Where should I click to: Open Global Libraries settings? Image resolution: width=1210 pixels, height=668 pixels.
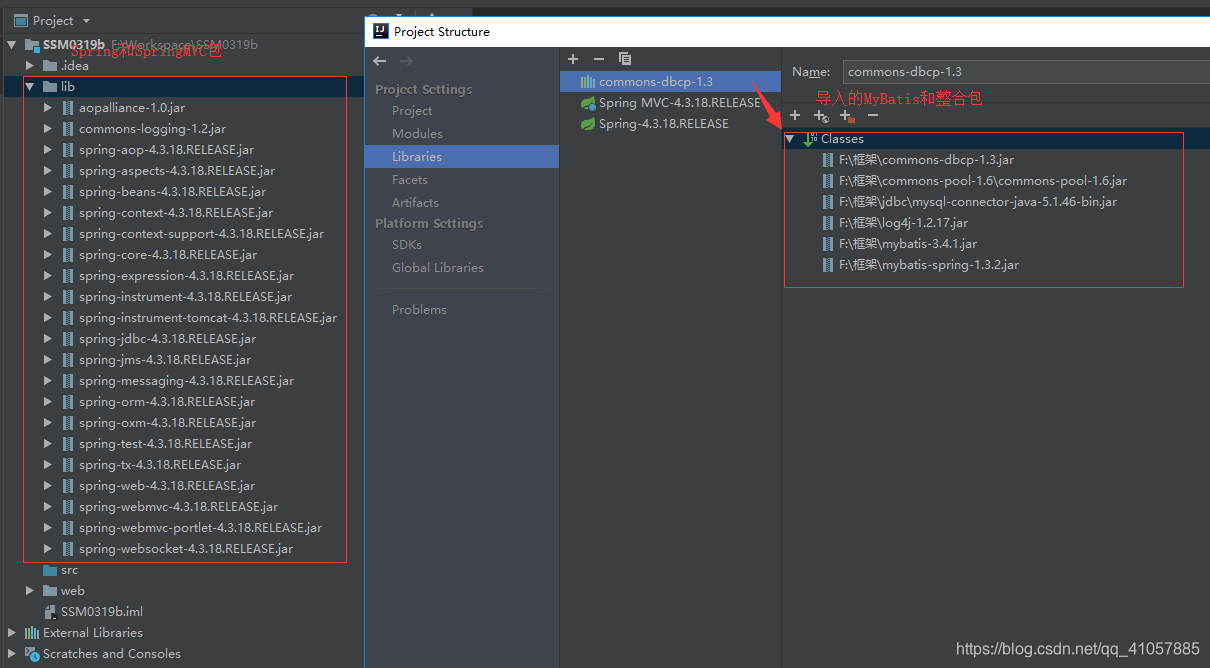[x=438, y=268]
